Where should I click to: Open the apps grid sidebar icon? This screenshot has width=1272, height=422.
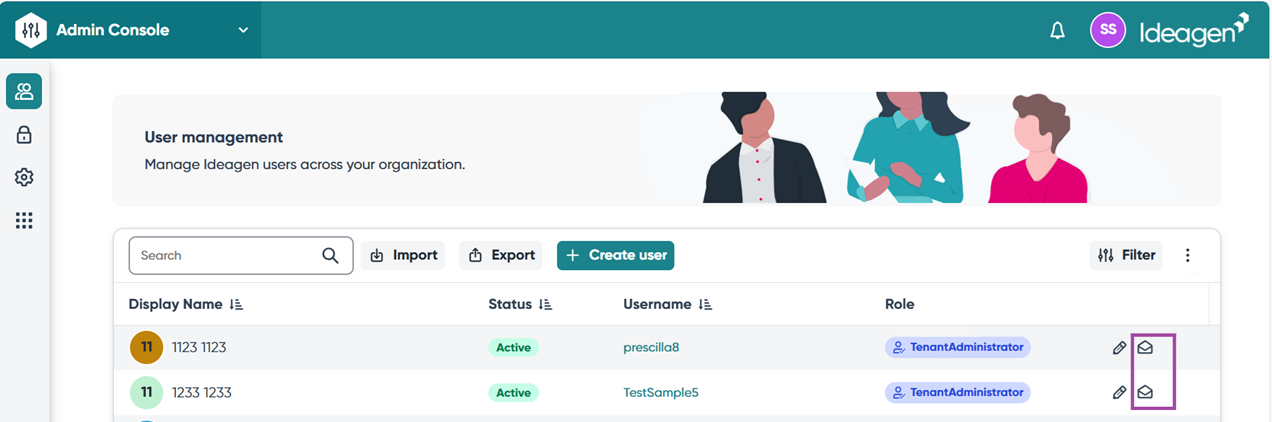pos(24,220)
